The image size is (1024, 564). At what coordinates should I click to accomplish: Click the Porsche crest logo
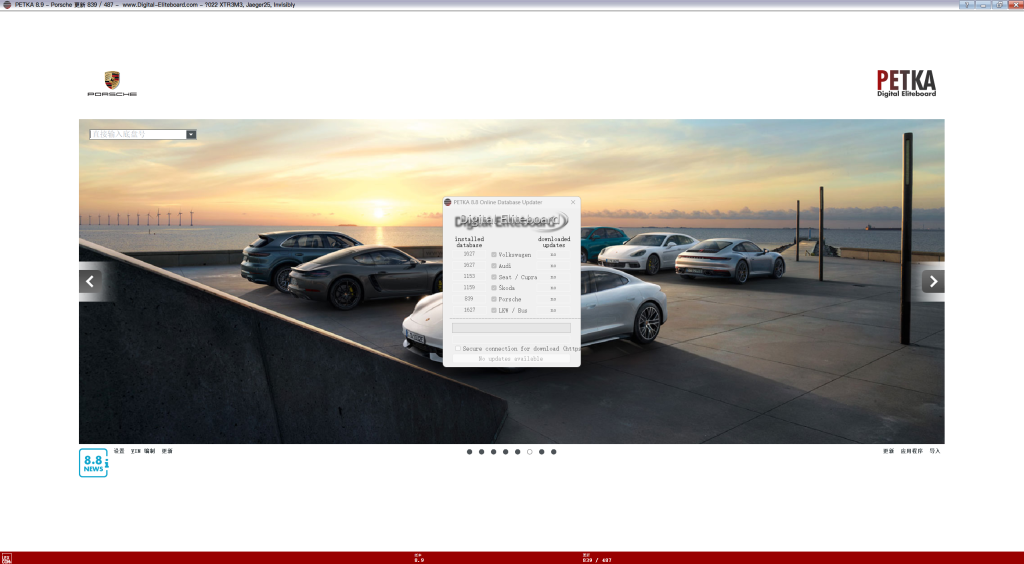112,81
